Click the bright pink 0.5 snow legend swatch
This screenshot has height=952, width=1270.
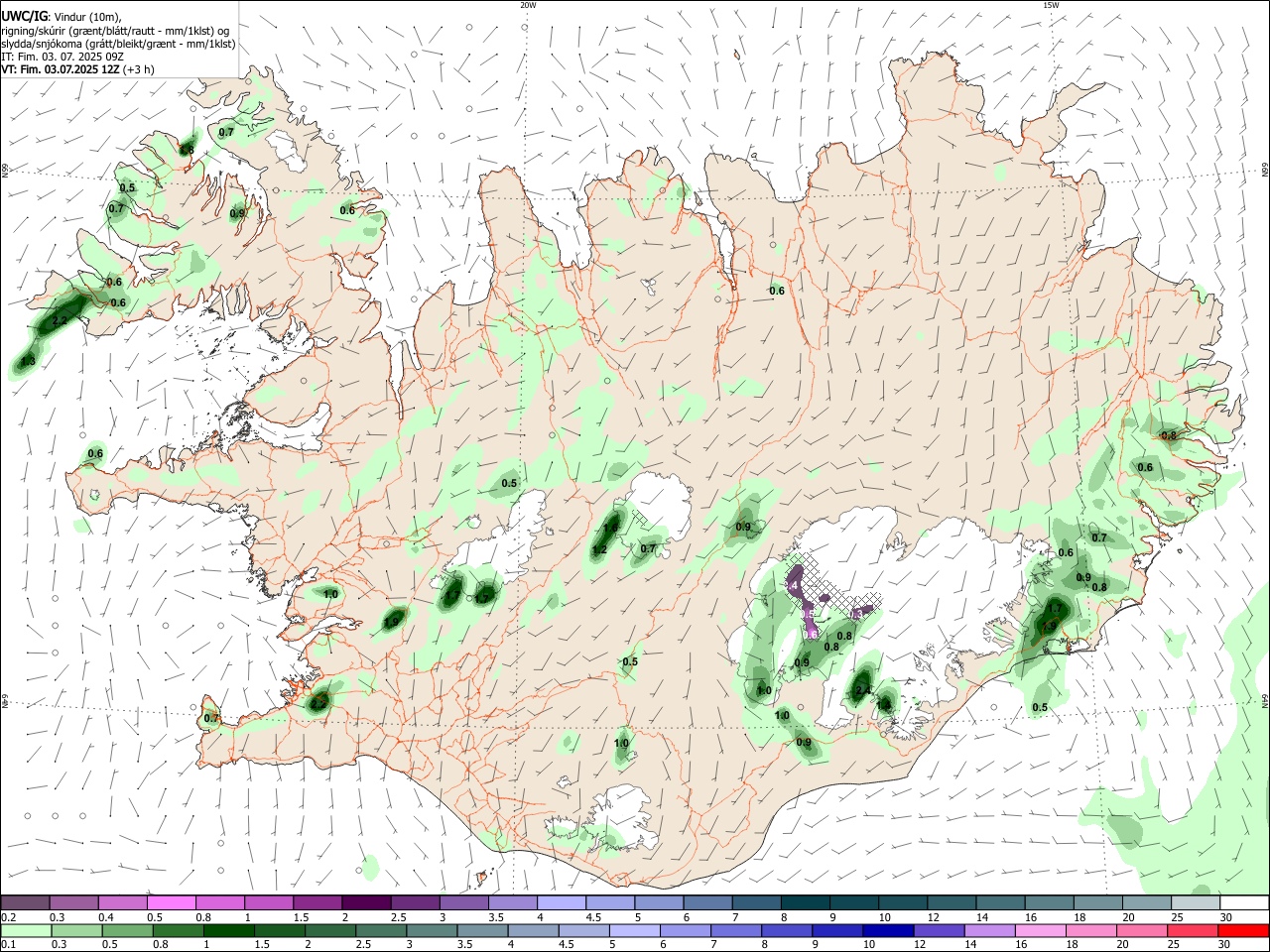[172, 902]
